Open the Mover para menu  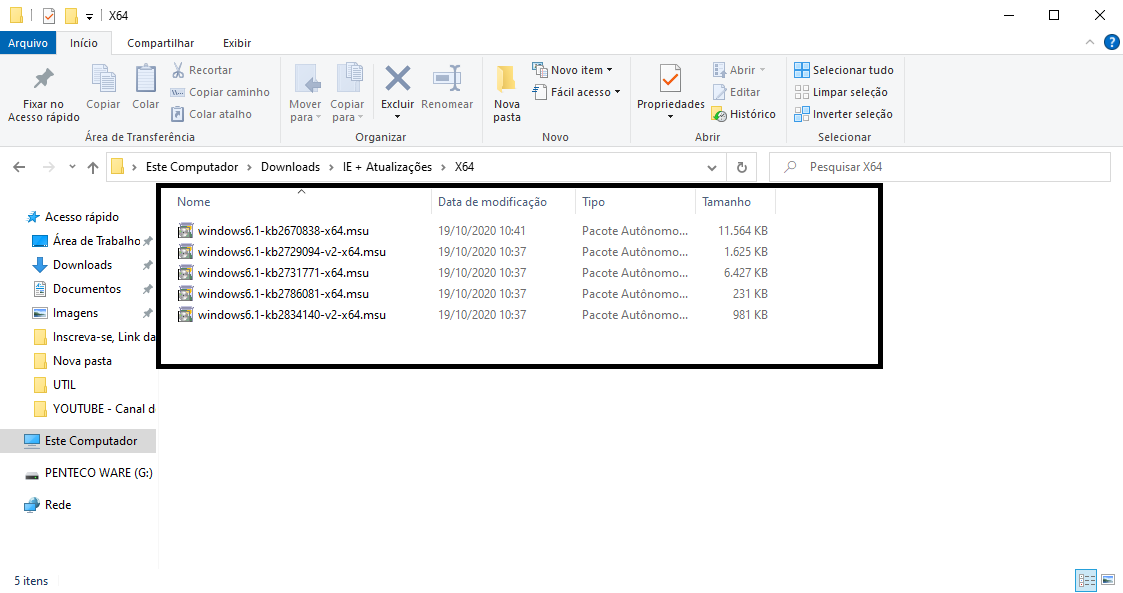305,93
